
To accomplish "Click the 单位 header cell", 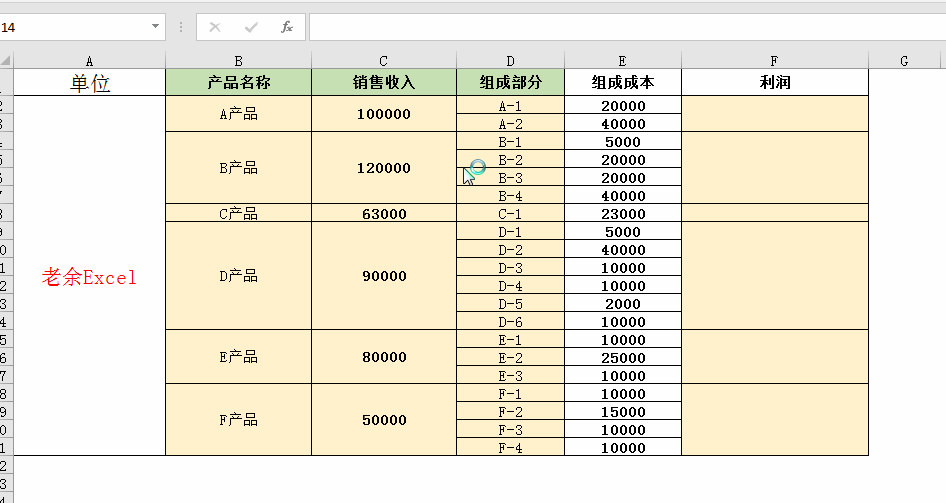I will point(89,82).
